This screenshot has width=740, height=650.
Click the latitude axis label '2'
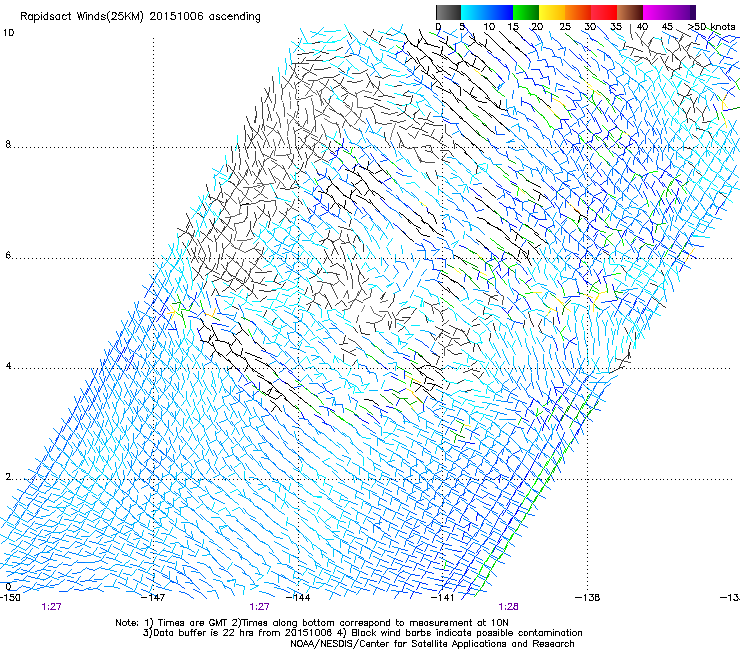pyautogui.click(x=8, y=477)
